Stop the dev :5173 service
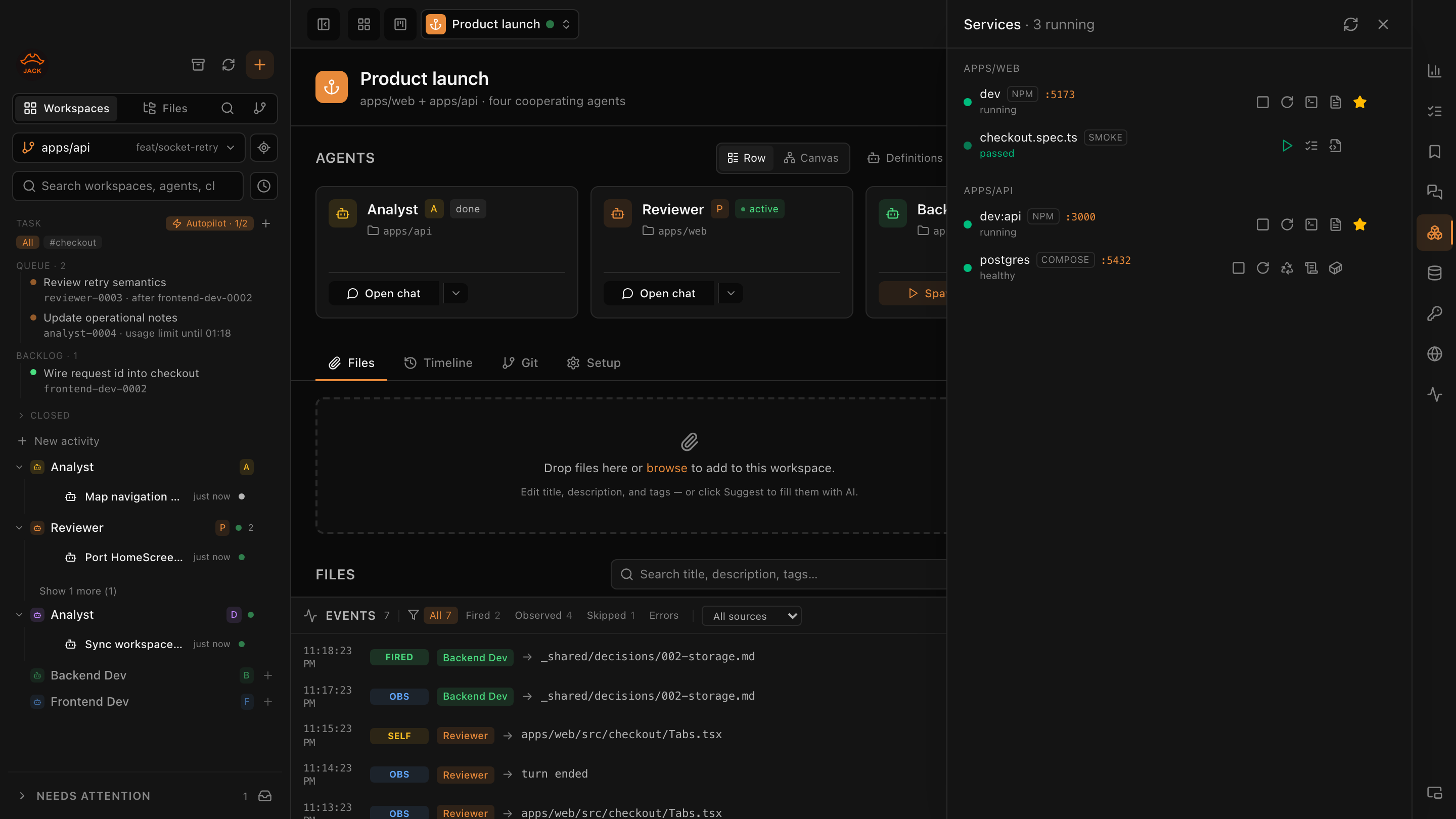The height and width of the screenshot is (819, 1456). click(x=1262, y=102)
